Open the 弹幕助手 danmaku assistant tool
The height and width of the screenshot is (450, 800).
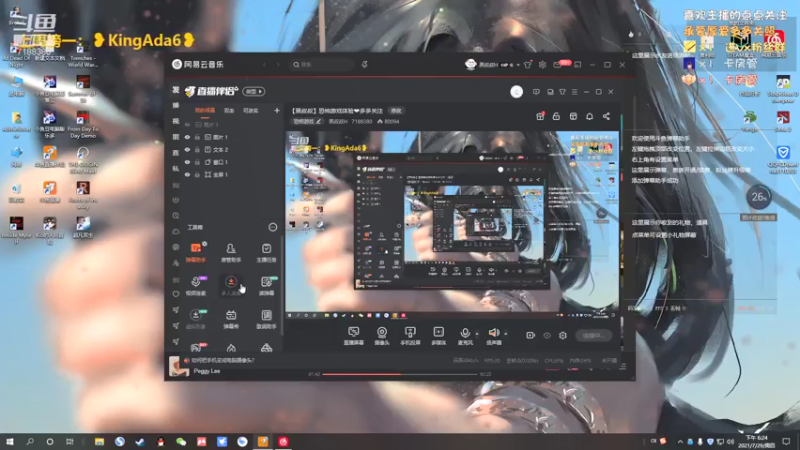pyautogui.click(x=196, y=253)
